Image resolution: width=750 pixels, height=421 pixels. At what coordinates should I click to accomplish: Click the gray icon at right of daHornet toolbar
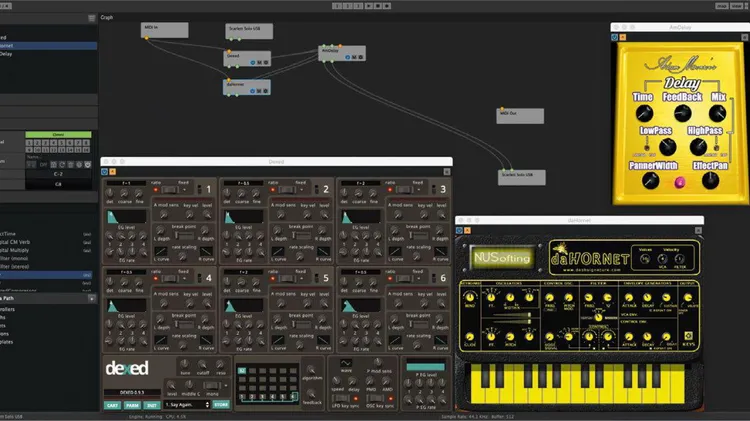point(698,230)
